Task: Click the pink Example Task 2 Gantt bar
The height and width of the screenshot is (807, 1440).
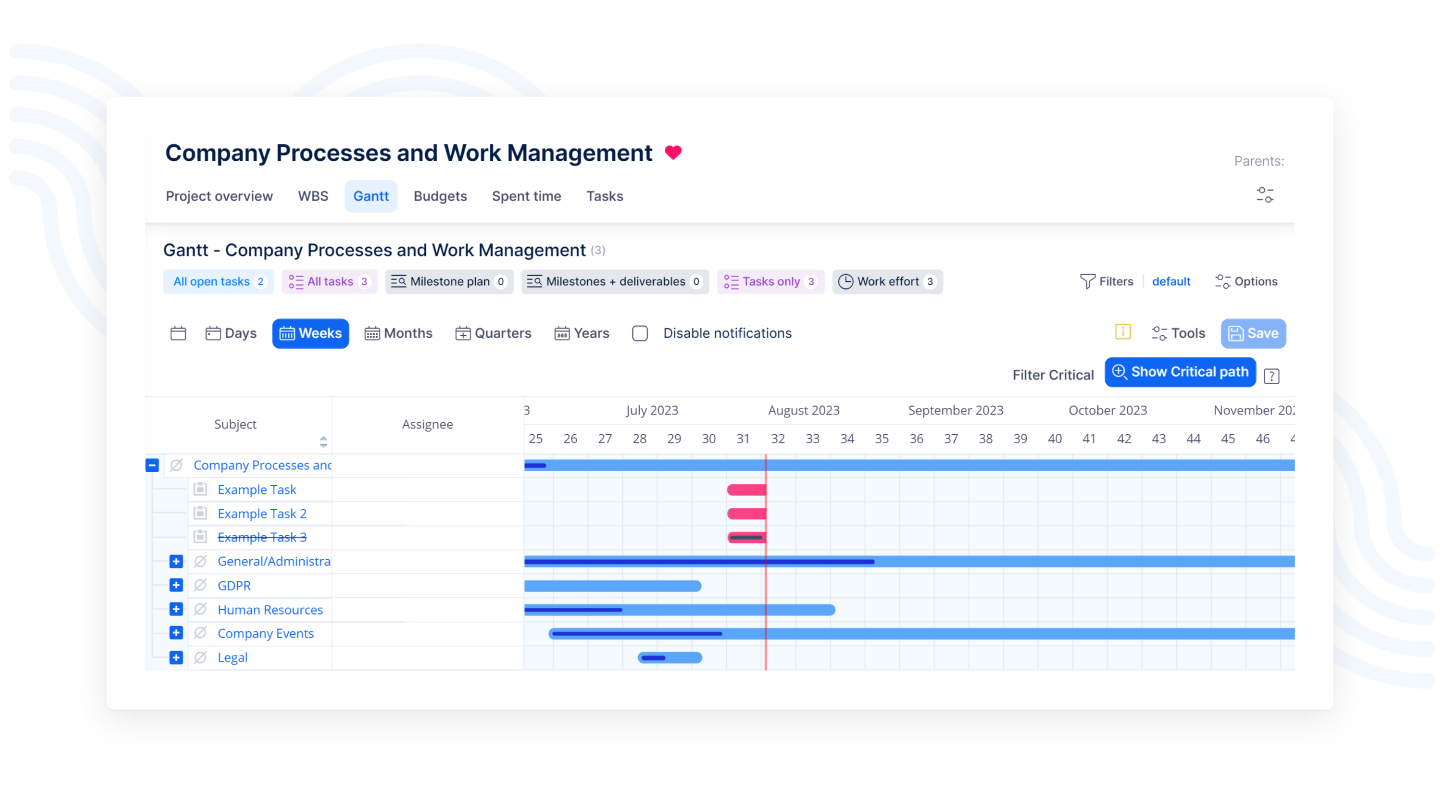Action: (746, 514)
